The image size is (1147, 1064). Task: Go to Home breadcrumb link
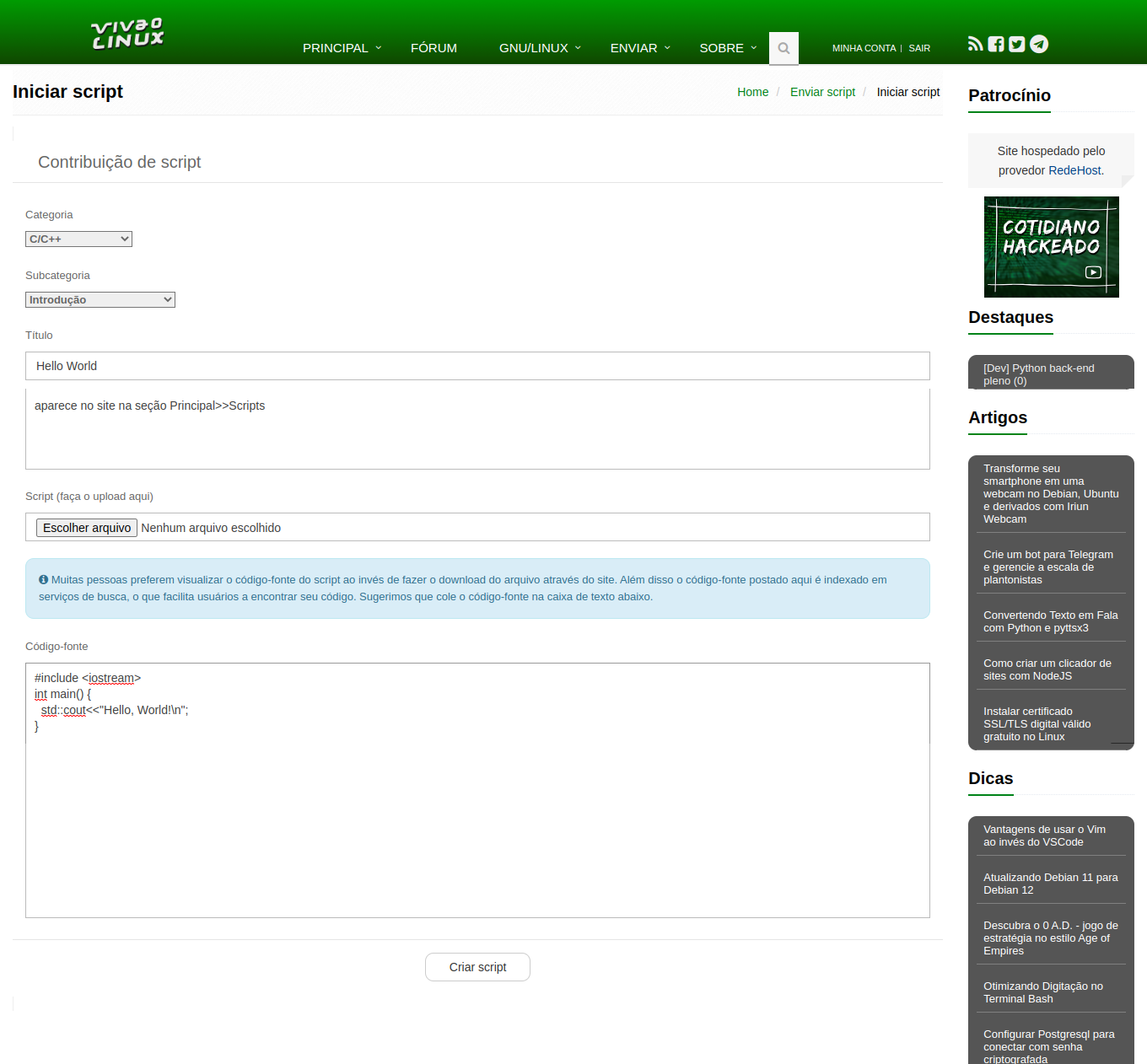752,92
